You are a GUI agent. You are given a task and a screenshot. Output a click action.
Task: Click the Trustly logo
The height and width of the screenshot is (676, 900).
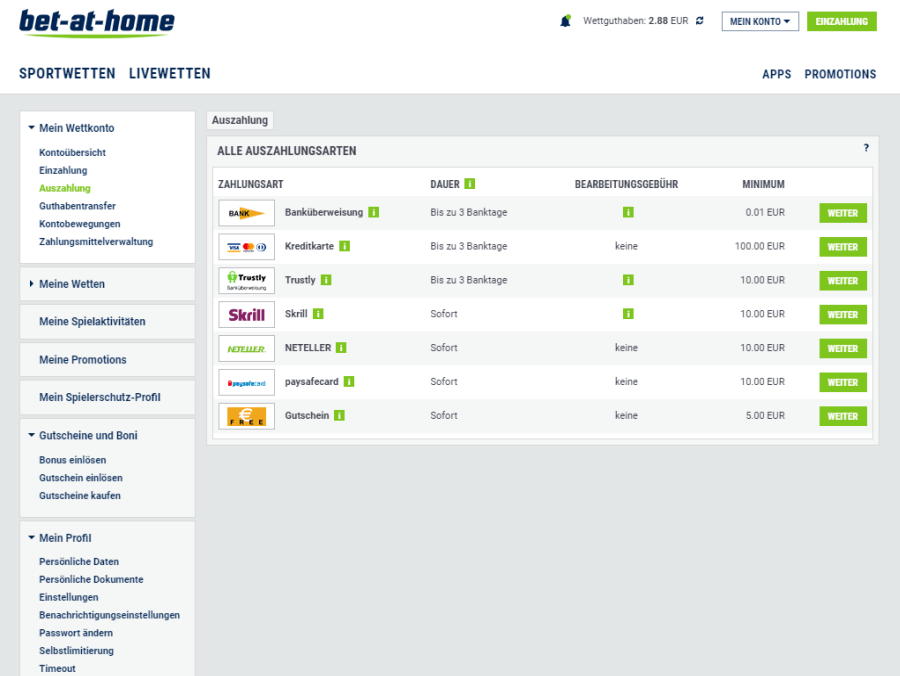tap(247, 281)
